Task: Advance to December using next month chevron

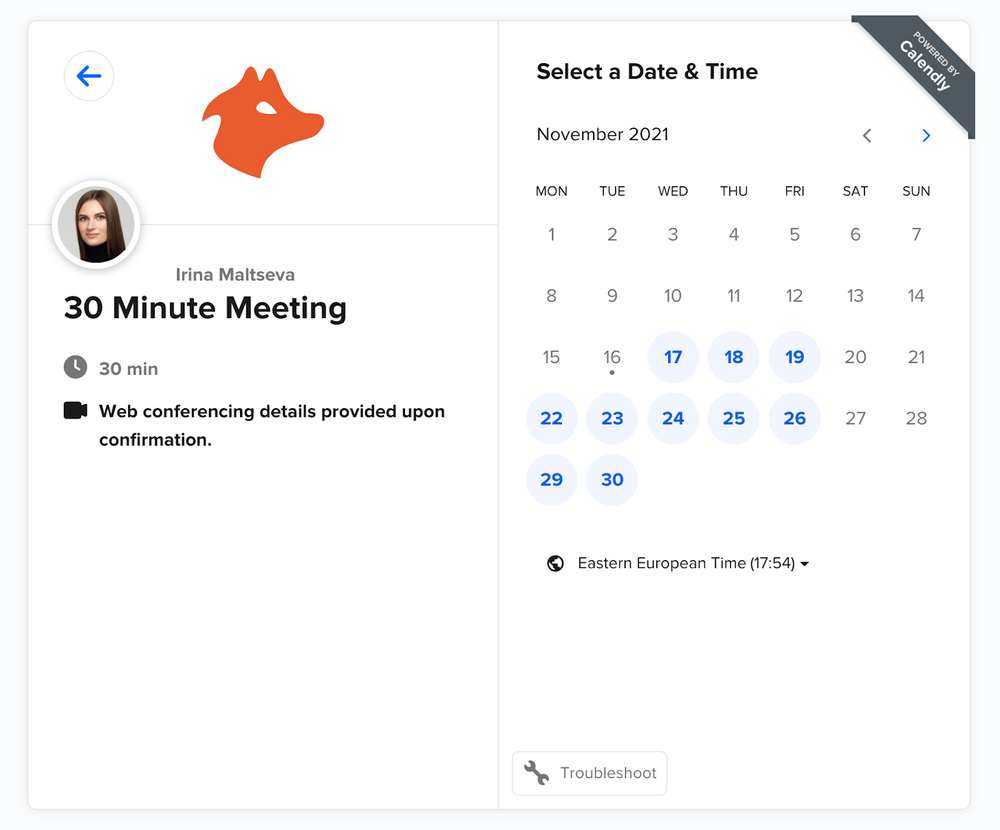Action: click(x=926, y=135)
